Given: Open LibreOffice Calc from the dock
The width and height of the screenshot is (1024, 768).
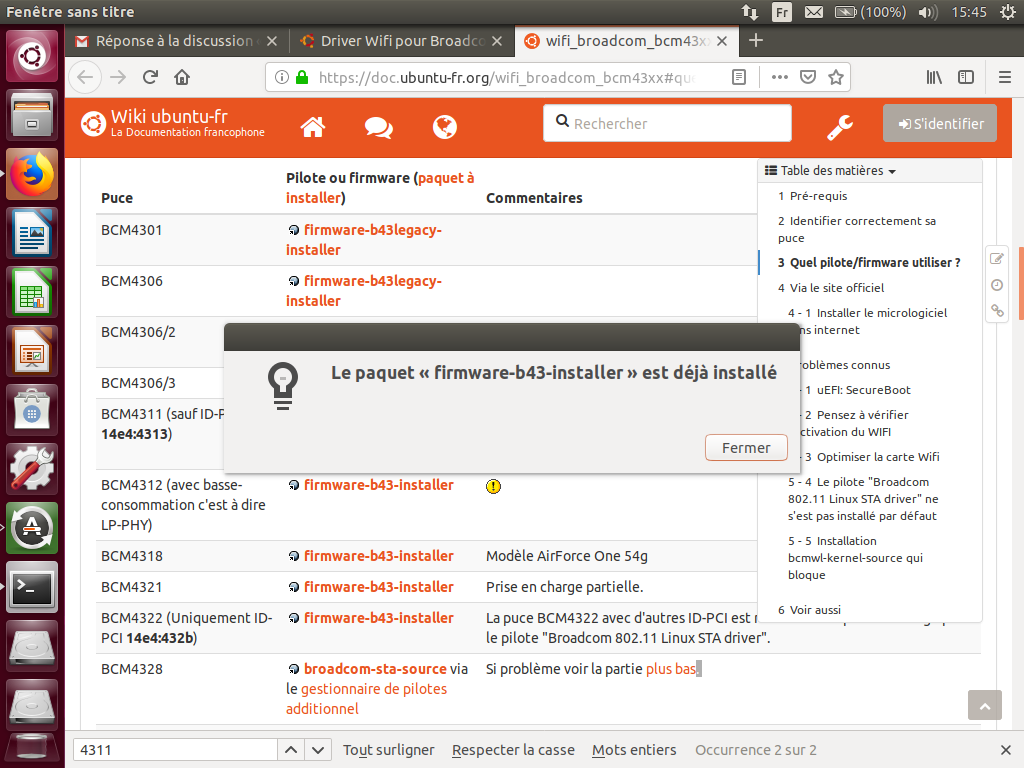Looking at the screenshot, I should point(32,292).
